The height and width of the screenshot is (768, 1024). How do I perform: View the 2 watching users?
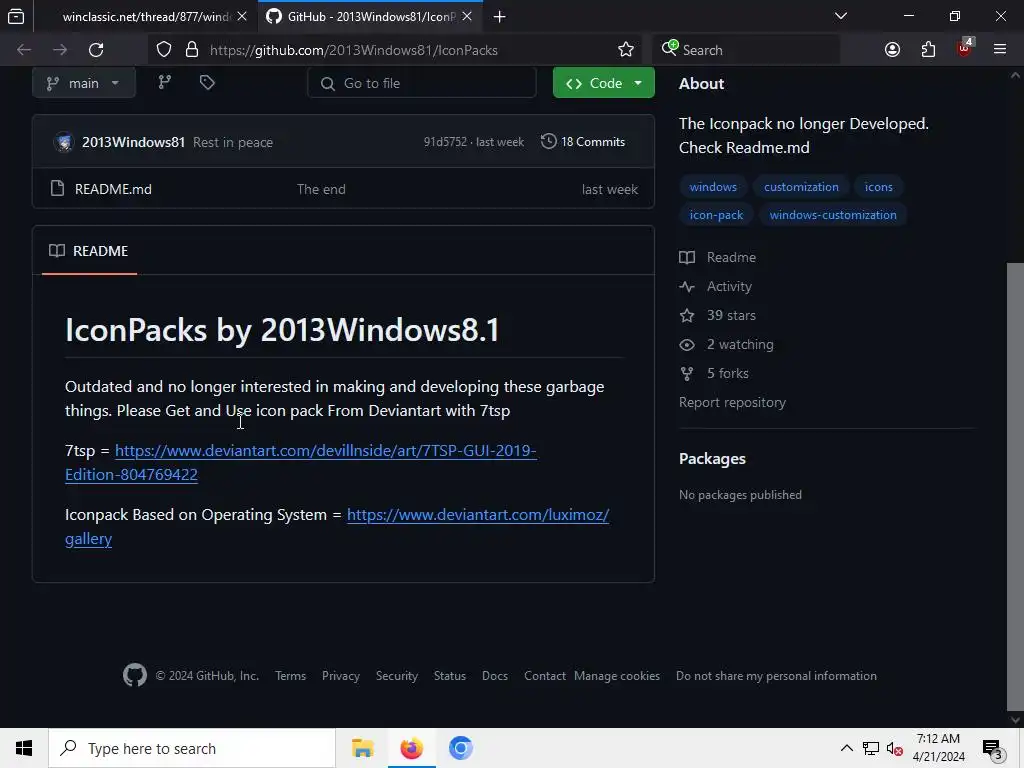point(726,344)
